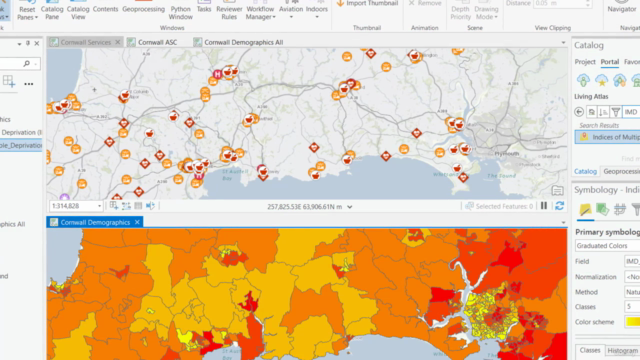Open the Catalog View from the ribbon
640x360 pixels.
click(78, 10)
